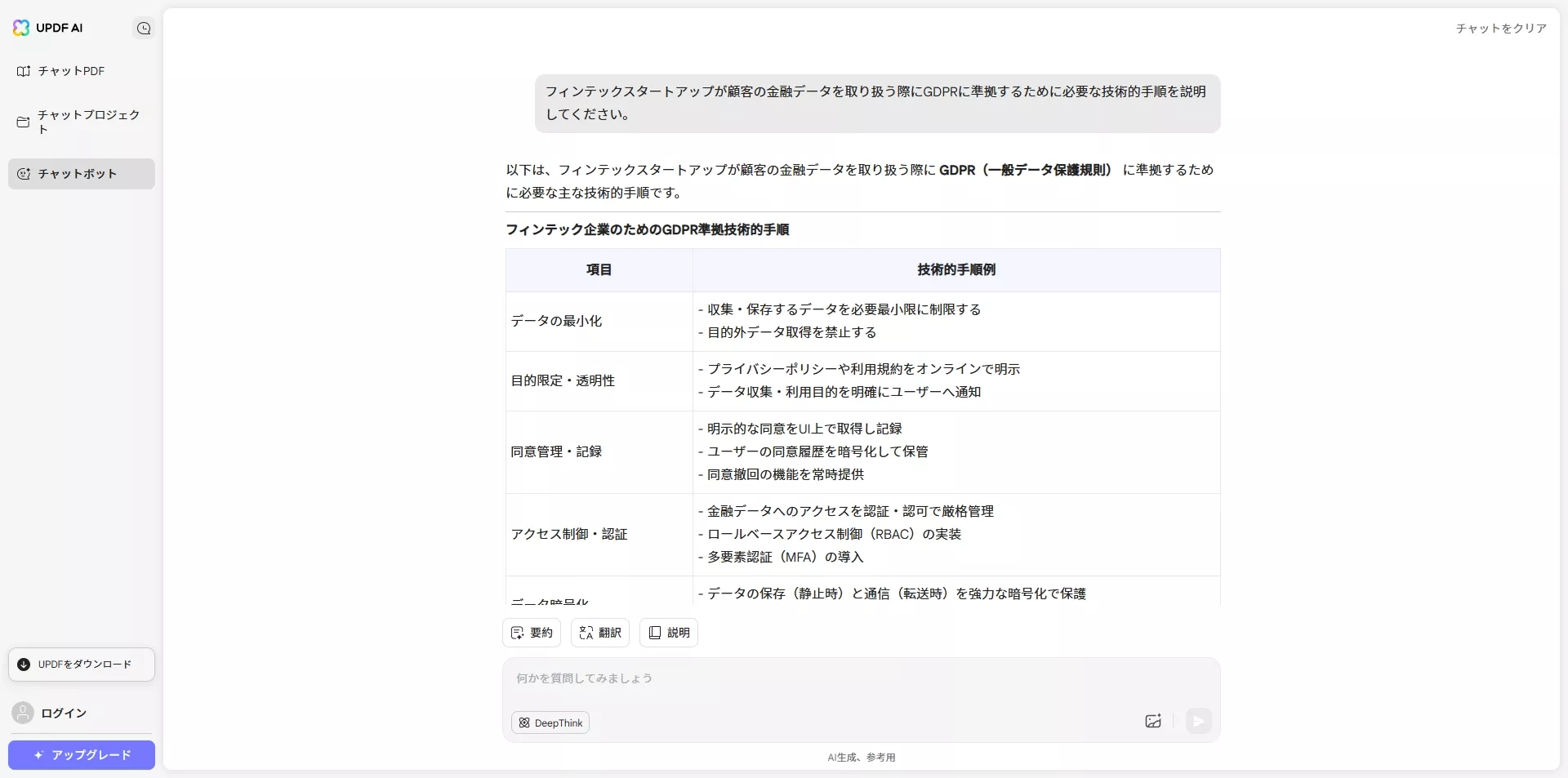
Task: Click text 金融データへのアクセスを認証・認可で厳格管理
Action: pyautogui.click(x=850, y=512)
